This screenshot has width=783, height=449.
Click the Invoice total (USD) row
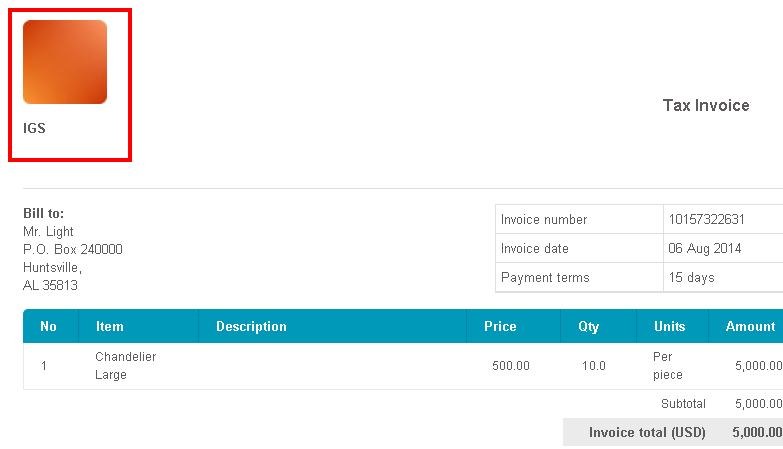pyautogui.click(x=673, y=432)
